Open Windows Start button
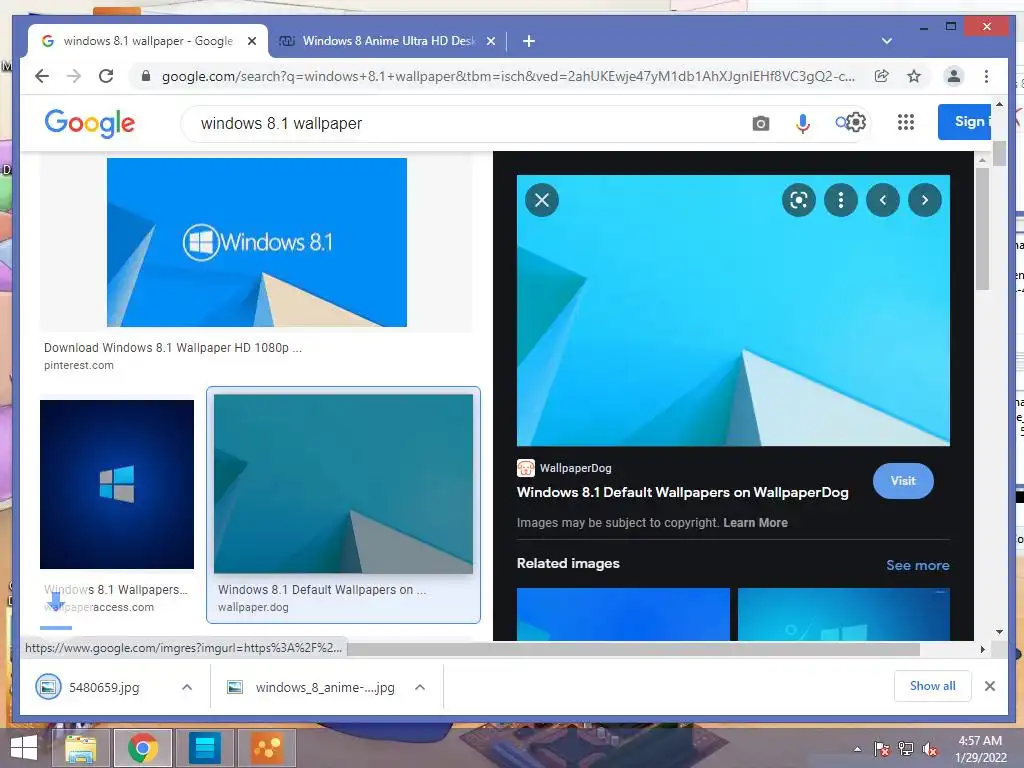 point(24,748)
